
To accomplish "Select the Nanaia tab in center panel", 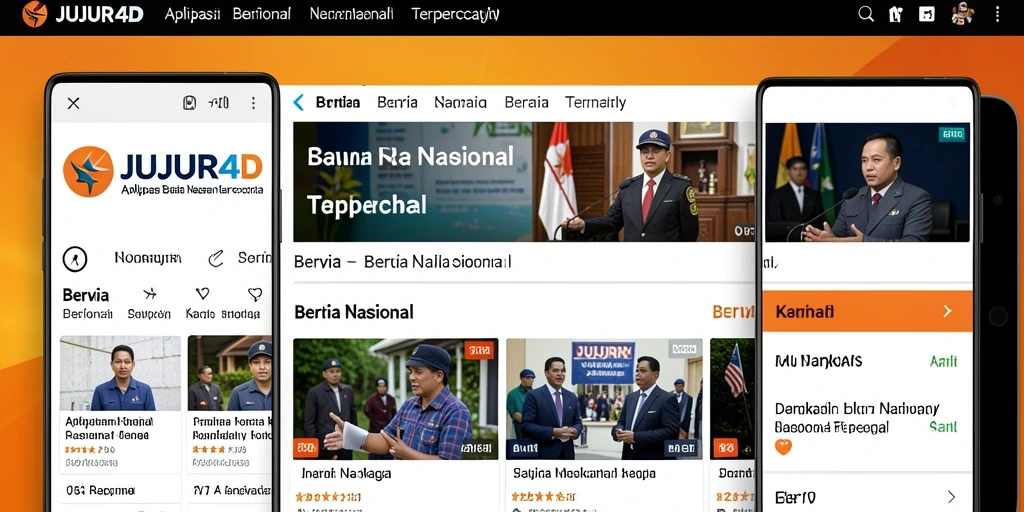I will (460, 103).
